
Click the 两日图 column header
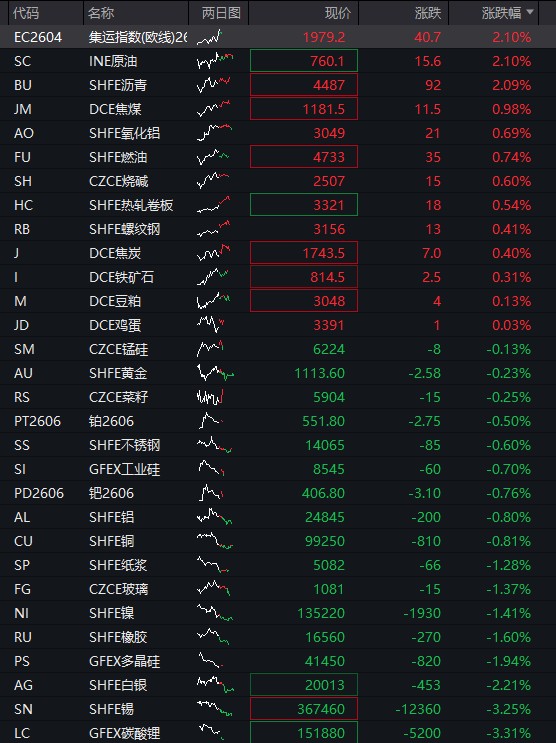pyautogui.click(x=221, y=13)
